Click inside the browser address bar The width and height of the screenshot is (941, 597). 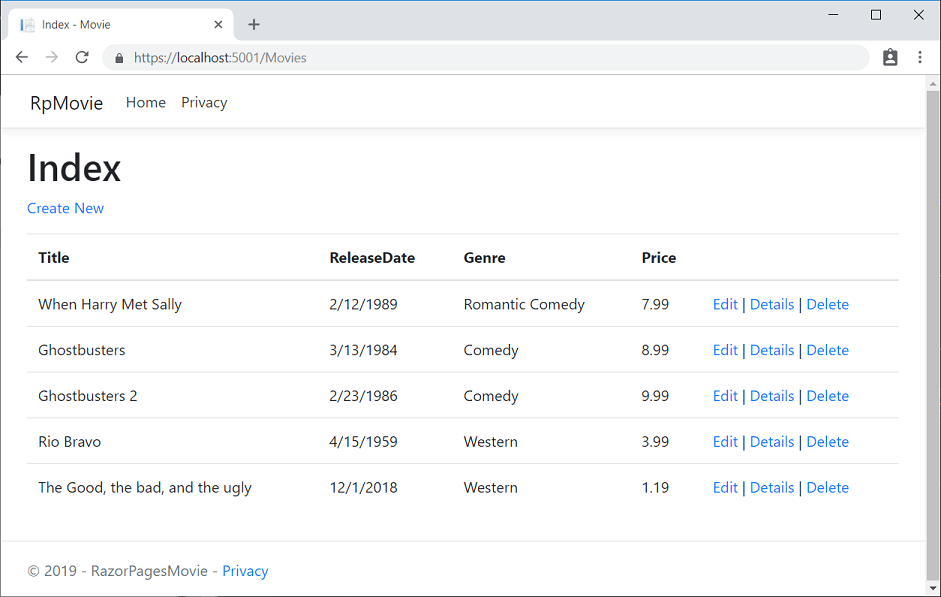tap(400, 57)
